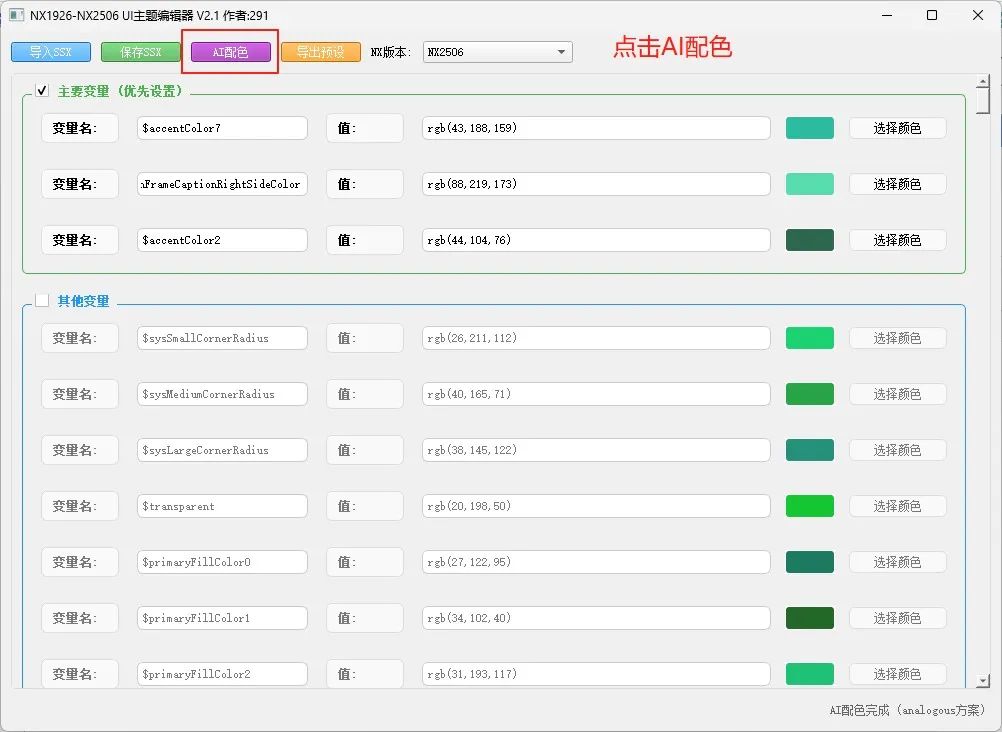Maximize the theme editor window

point(932,15)
